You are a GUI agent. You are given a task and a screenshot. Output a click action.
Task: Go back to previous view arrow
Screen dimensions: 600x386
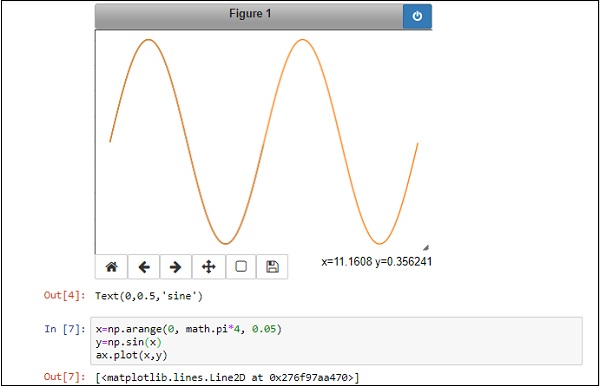(x=144, y=267)
